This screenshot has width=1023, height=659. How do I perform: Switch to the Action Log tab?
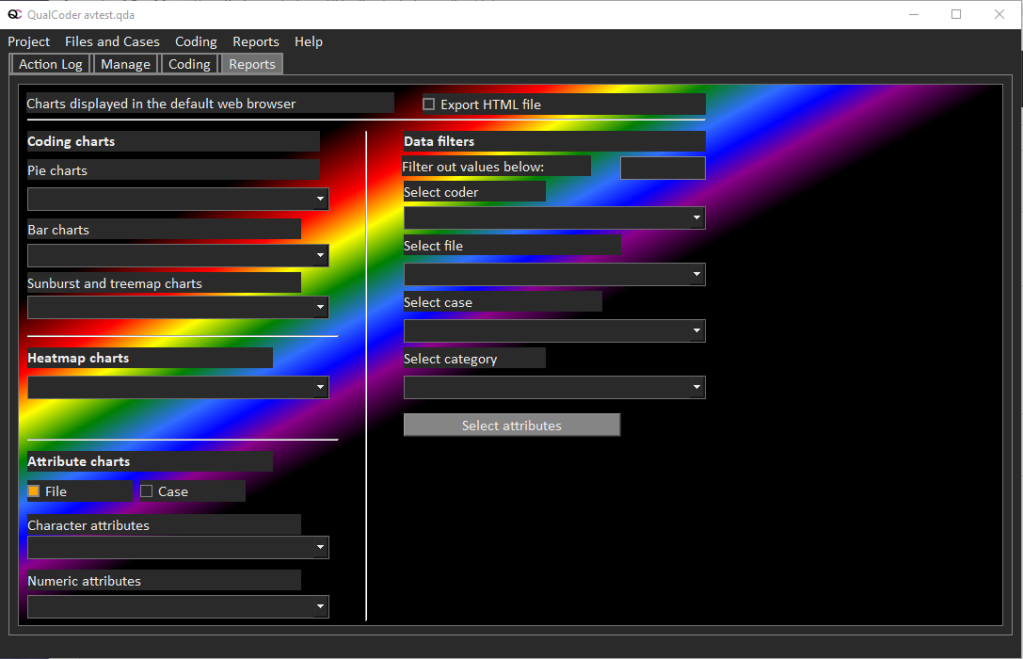coord(51,64)
